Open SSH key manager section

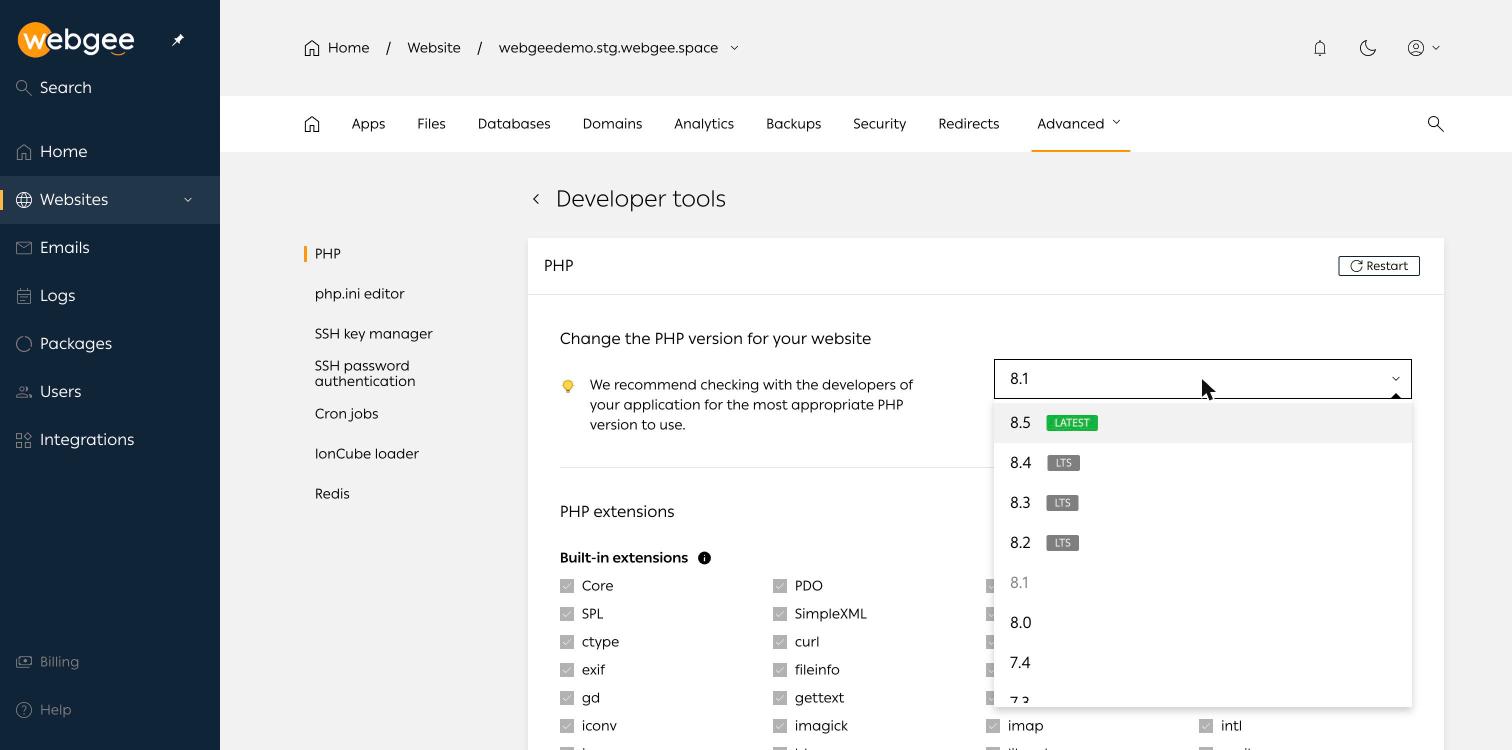click(374, 334)
